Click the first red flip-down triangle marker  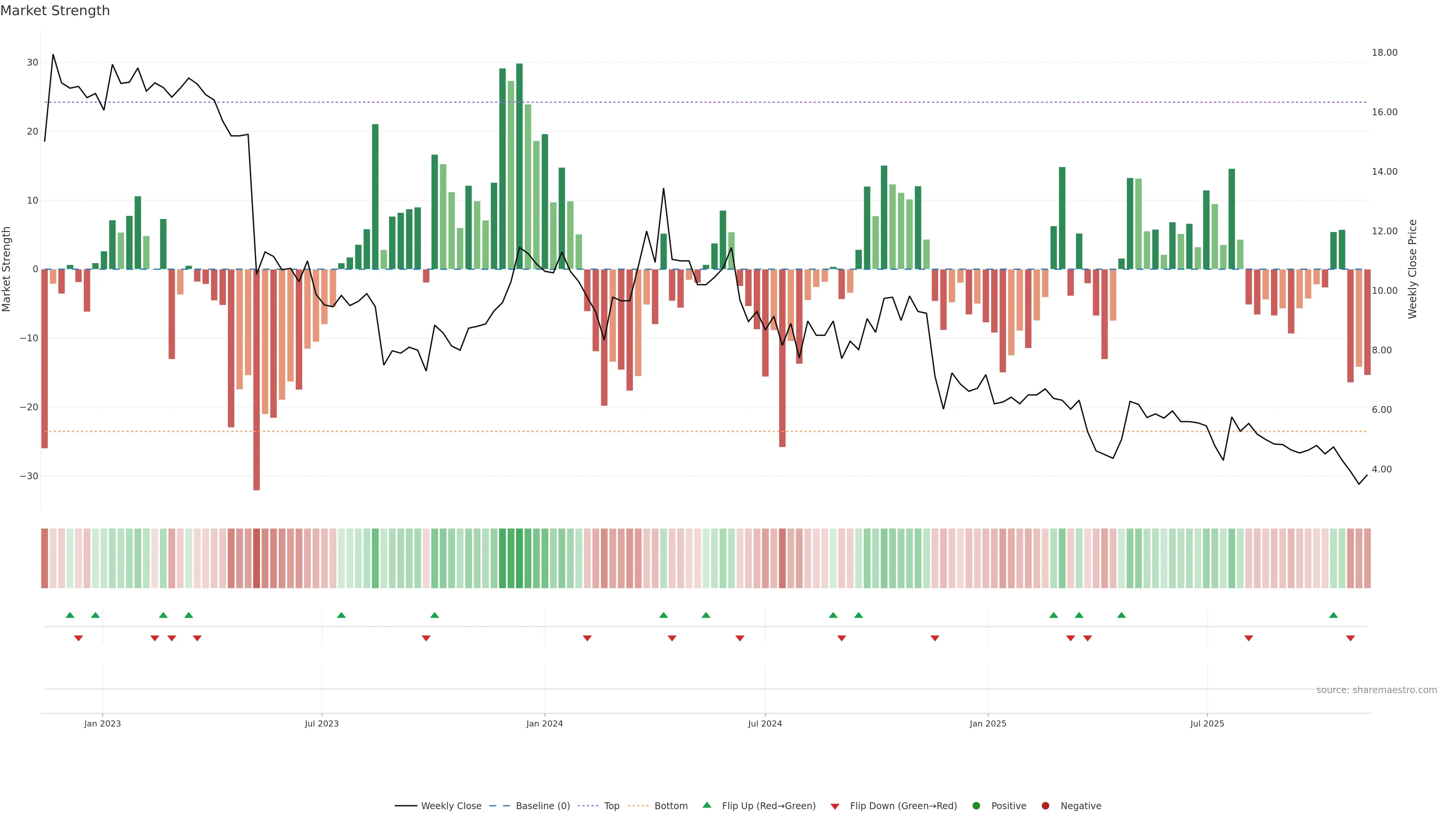tap(78, 638)
